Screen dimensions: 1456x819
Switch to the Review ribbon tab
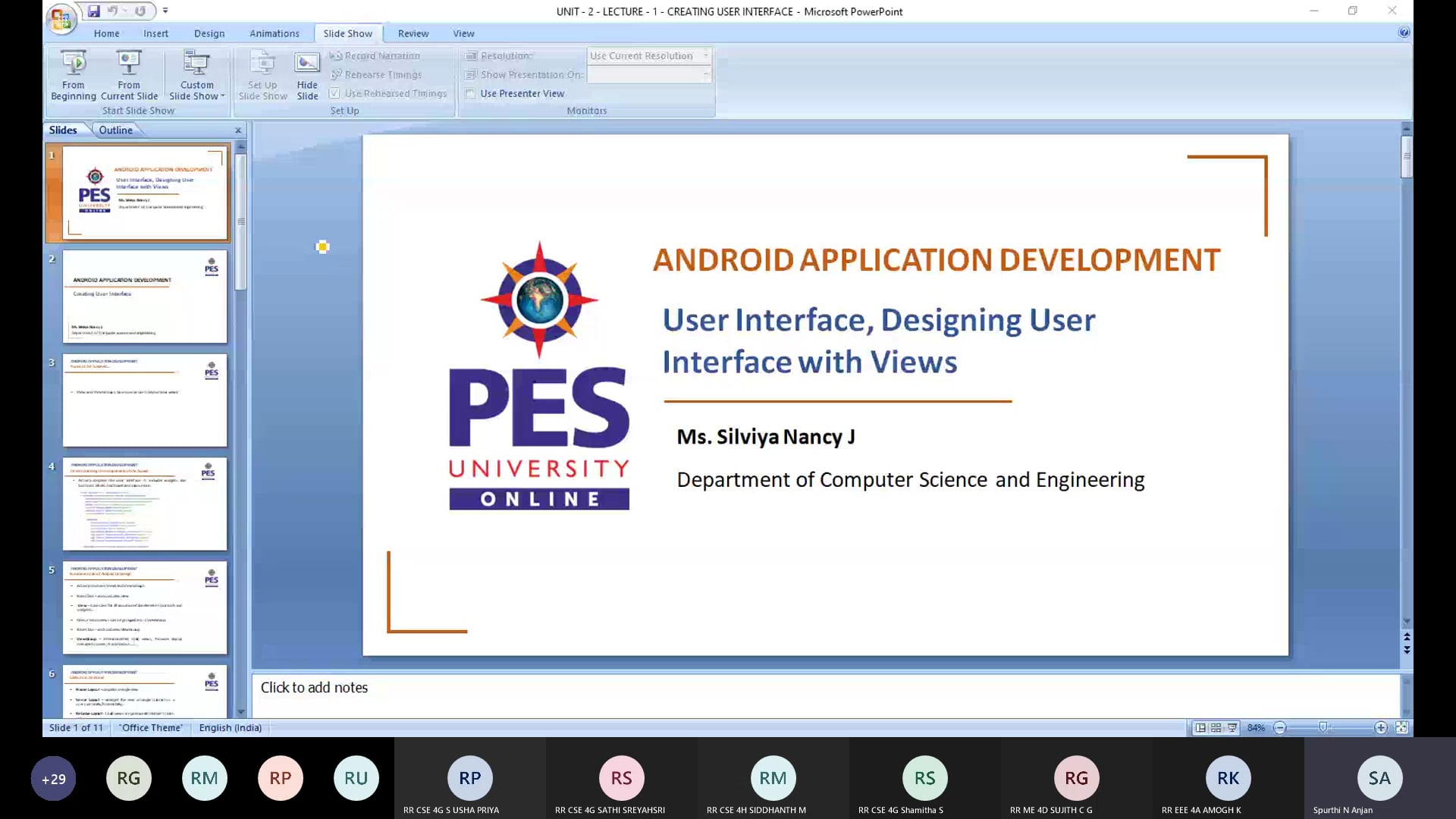point(413,33)
